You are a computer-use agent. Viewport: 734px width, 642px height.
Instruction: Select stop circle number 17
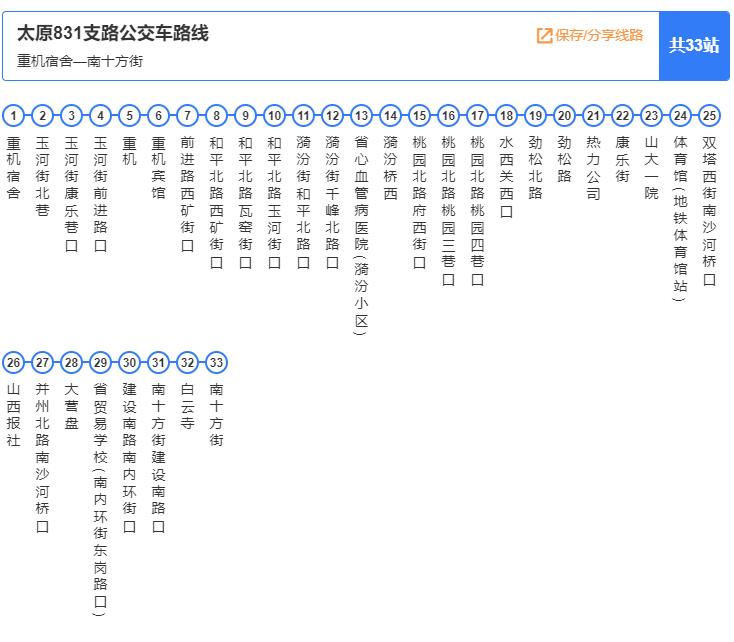coord(478,116)
